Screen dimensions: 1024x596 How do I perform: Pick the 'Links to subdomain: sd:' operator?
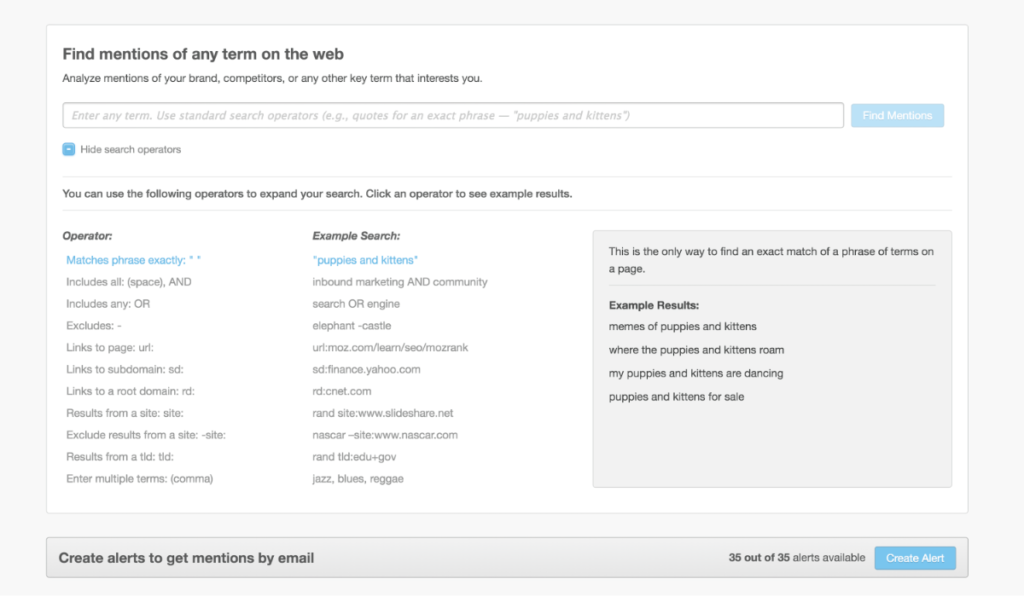point(125,369)
